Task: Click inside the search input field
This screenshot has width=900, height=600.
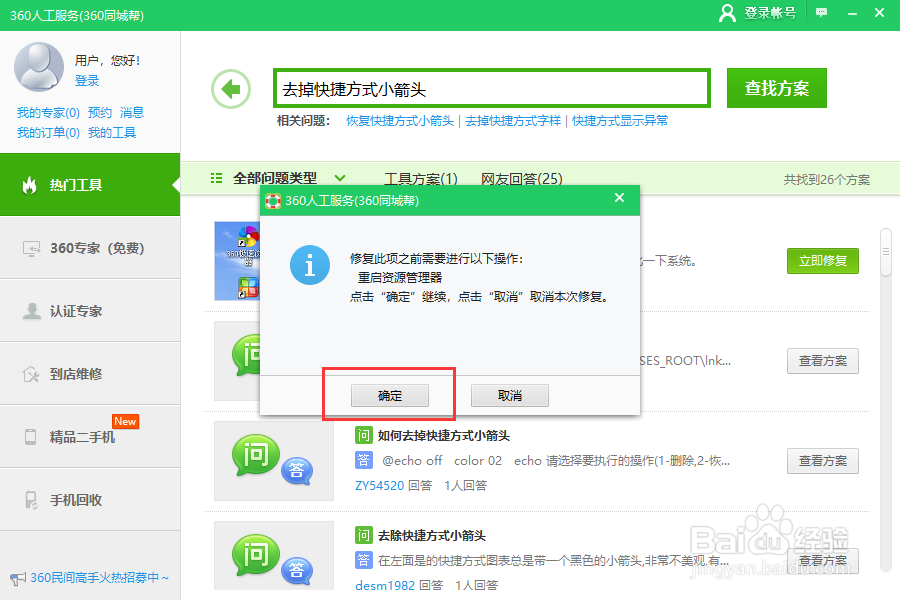Action: [x=490, y=88]
